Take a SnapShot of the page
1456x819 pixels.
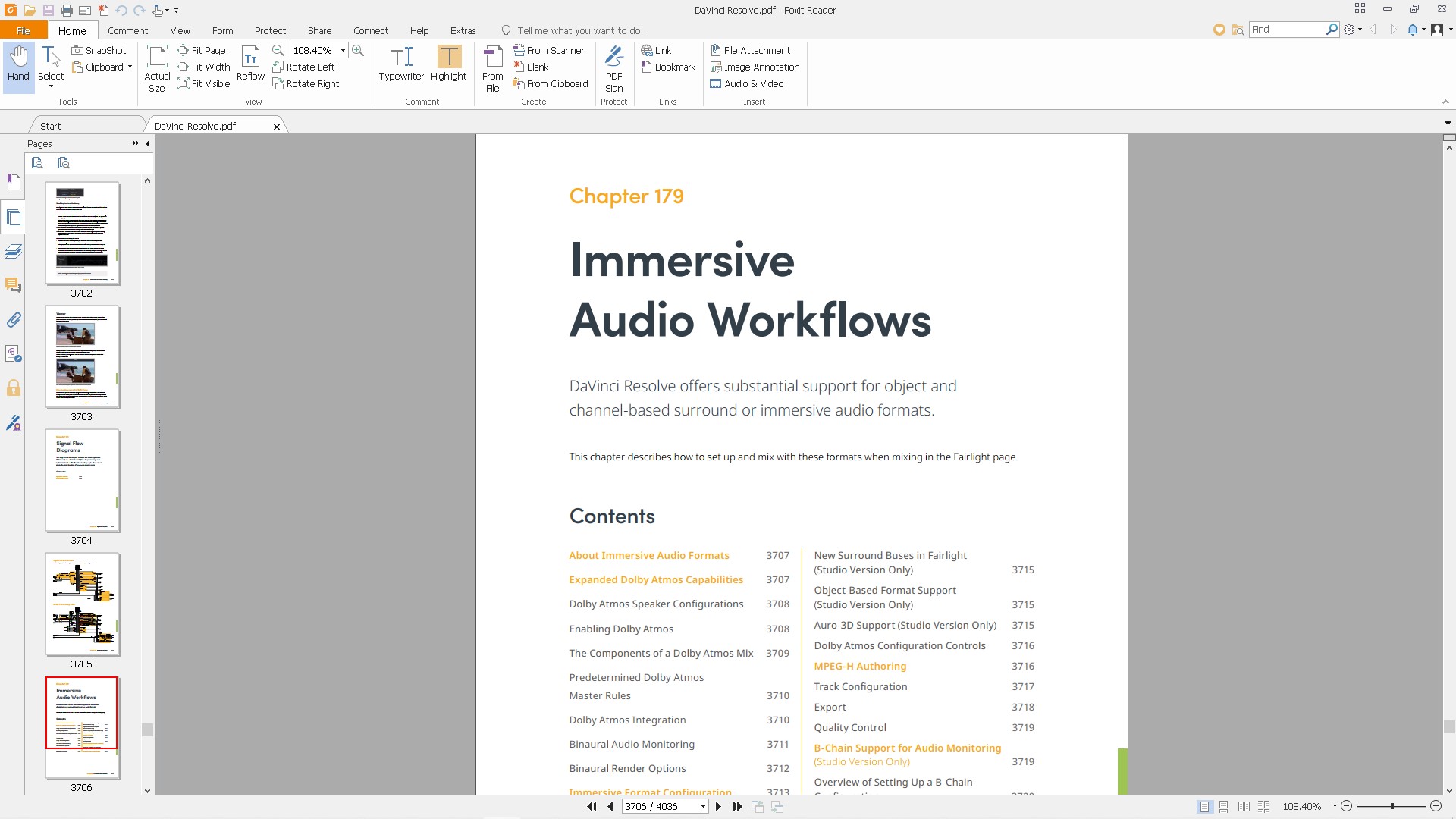coord(99,50)
